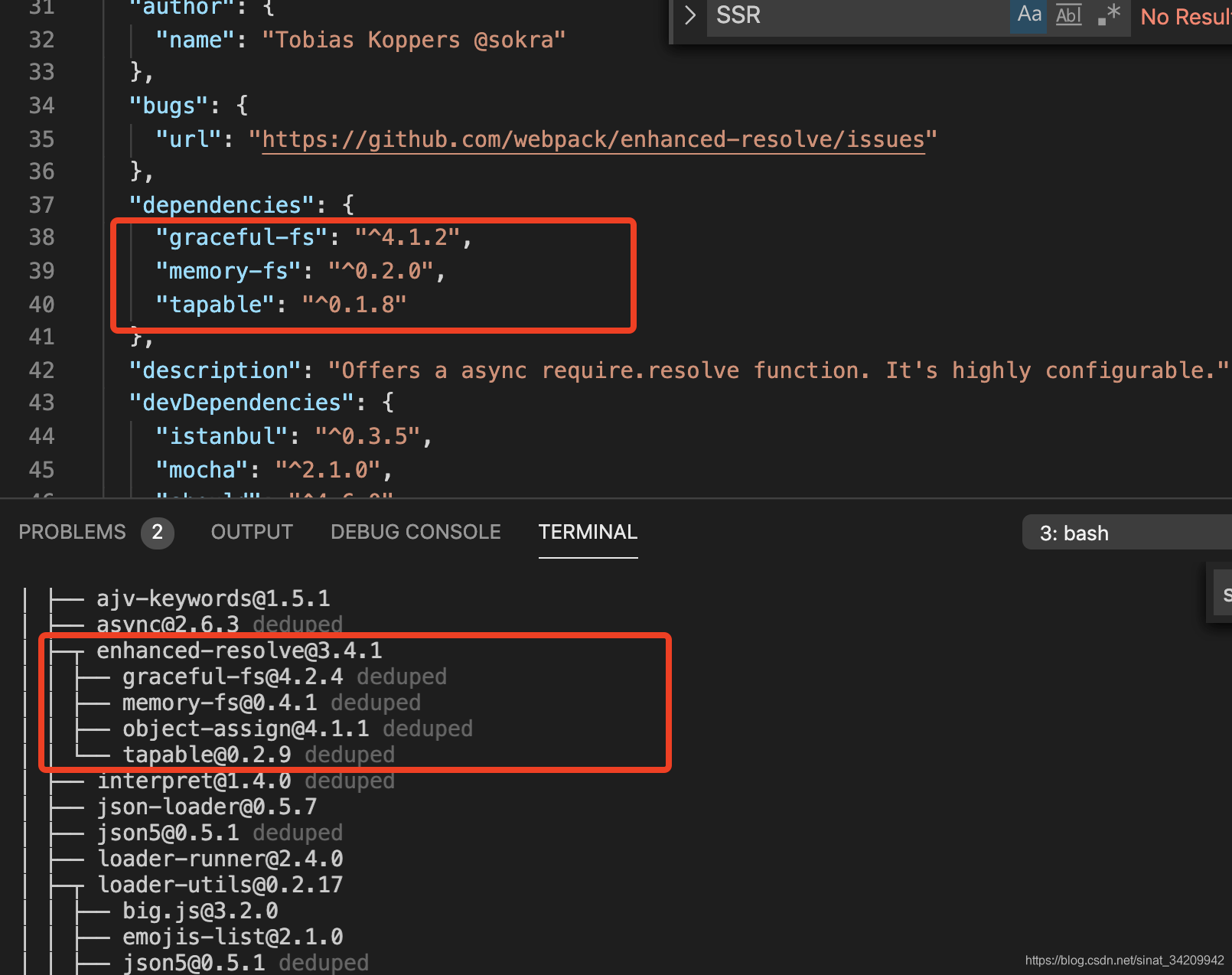Click the "tapable" dependency key

tap(215, 305)
